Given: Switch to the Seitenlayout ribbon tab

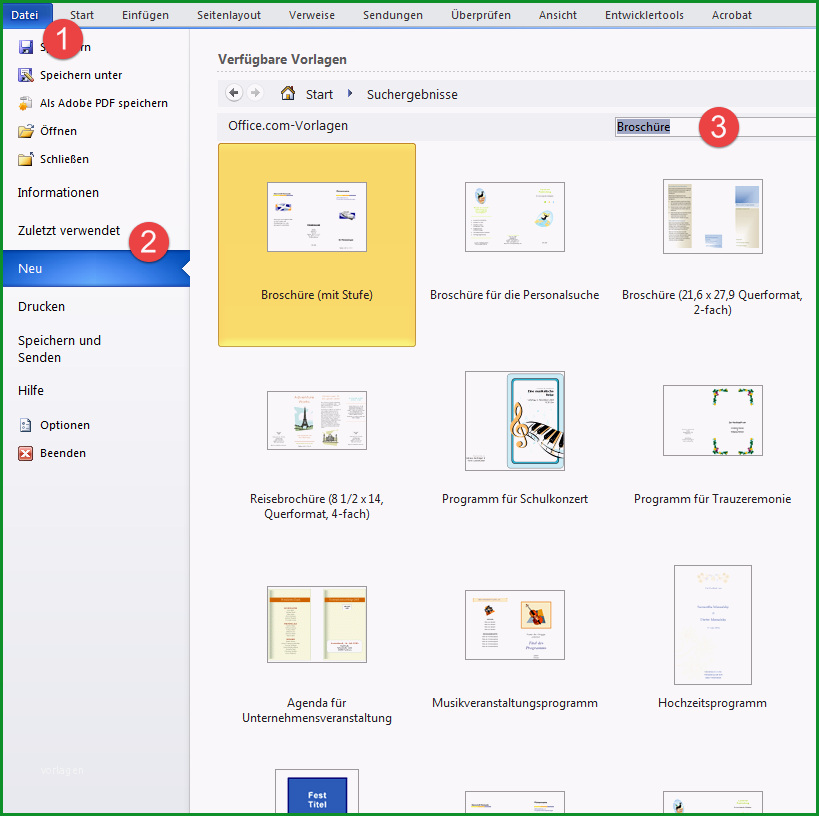Looking at the screenshot, I should pyautogui.click(x=229, y=15).
